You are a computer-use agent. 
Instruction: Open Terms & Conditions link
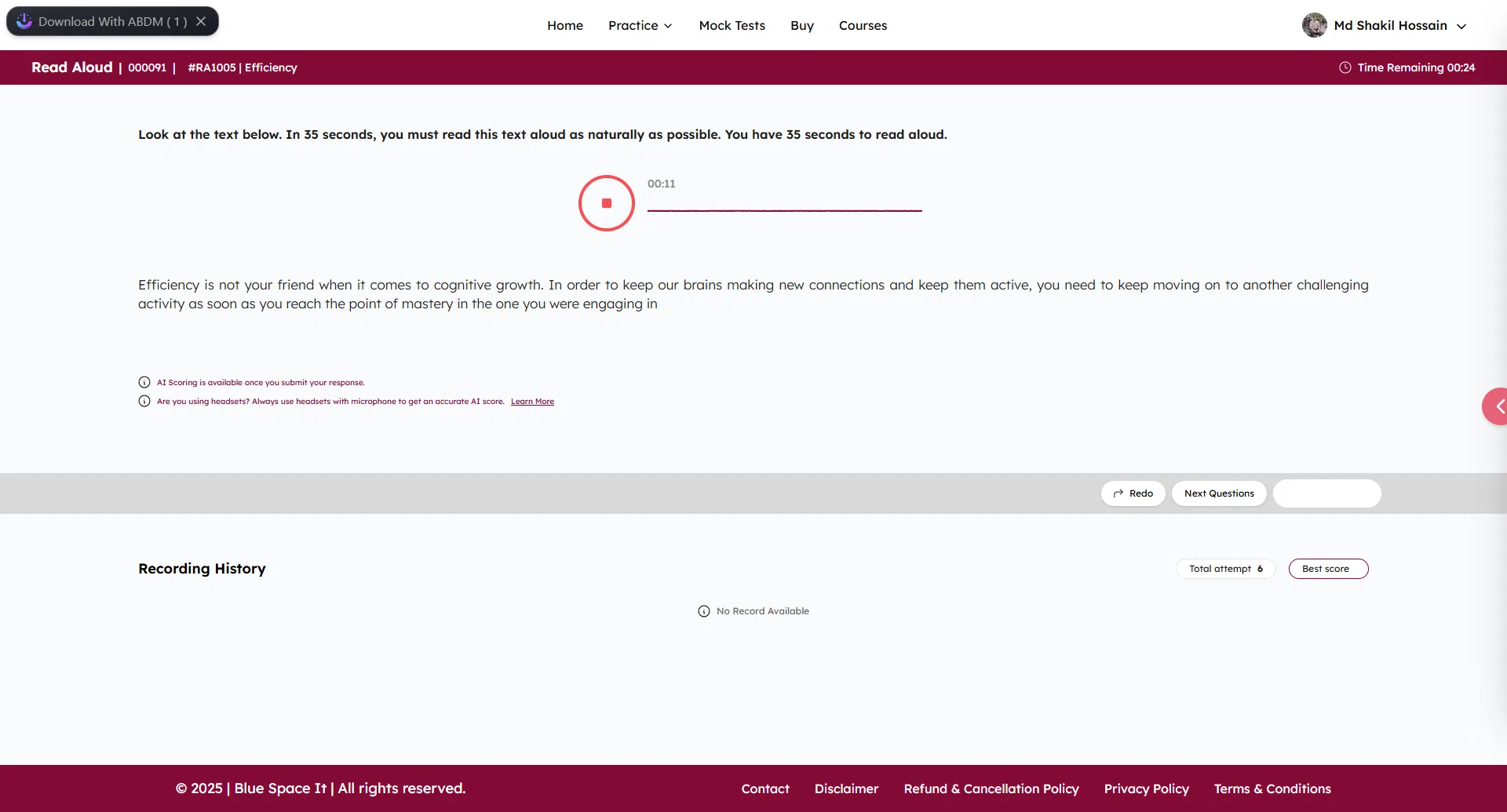pyautogui.click(x=1272, y=788)
